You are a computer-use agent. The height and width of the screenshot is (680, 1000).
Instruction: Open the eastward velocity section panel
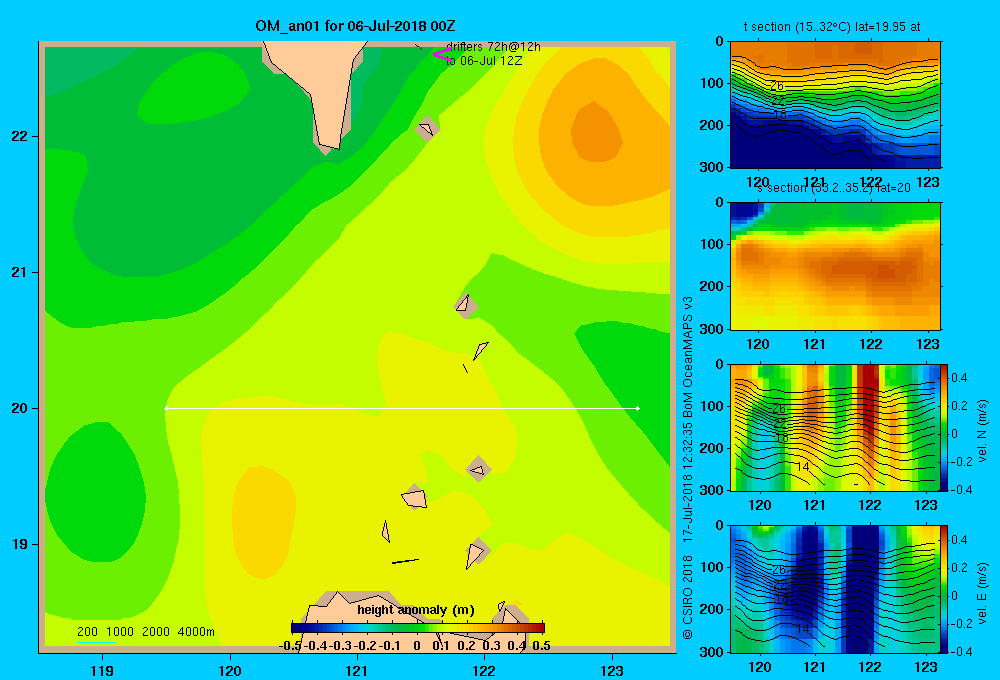click(835, 589)
